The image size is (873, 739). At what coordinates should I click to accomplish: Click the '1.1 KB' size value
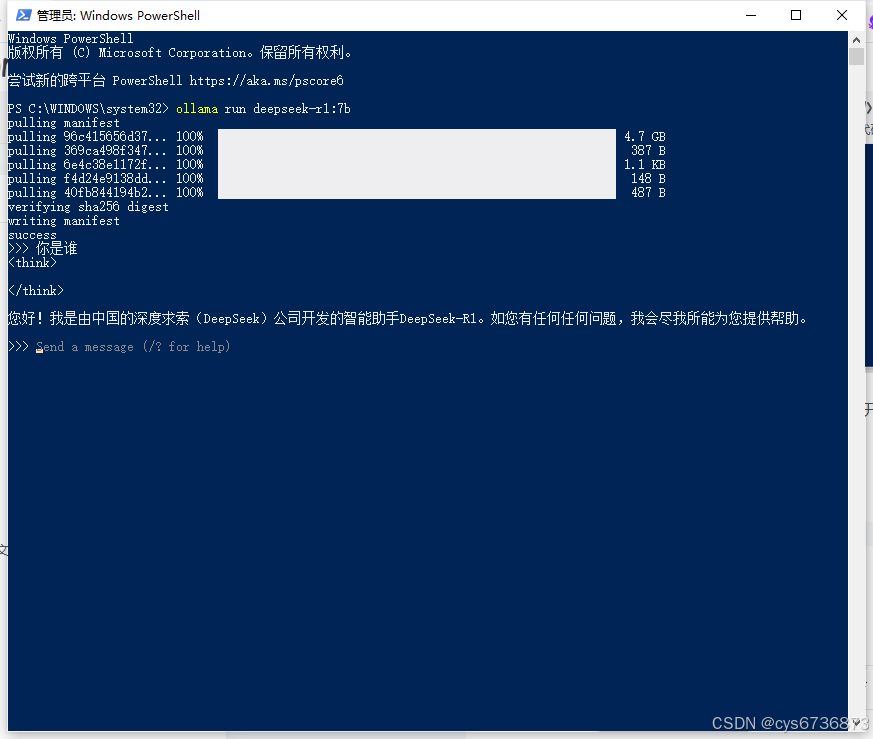(645, 164)
